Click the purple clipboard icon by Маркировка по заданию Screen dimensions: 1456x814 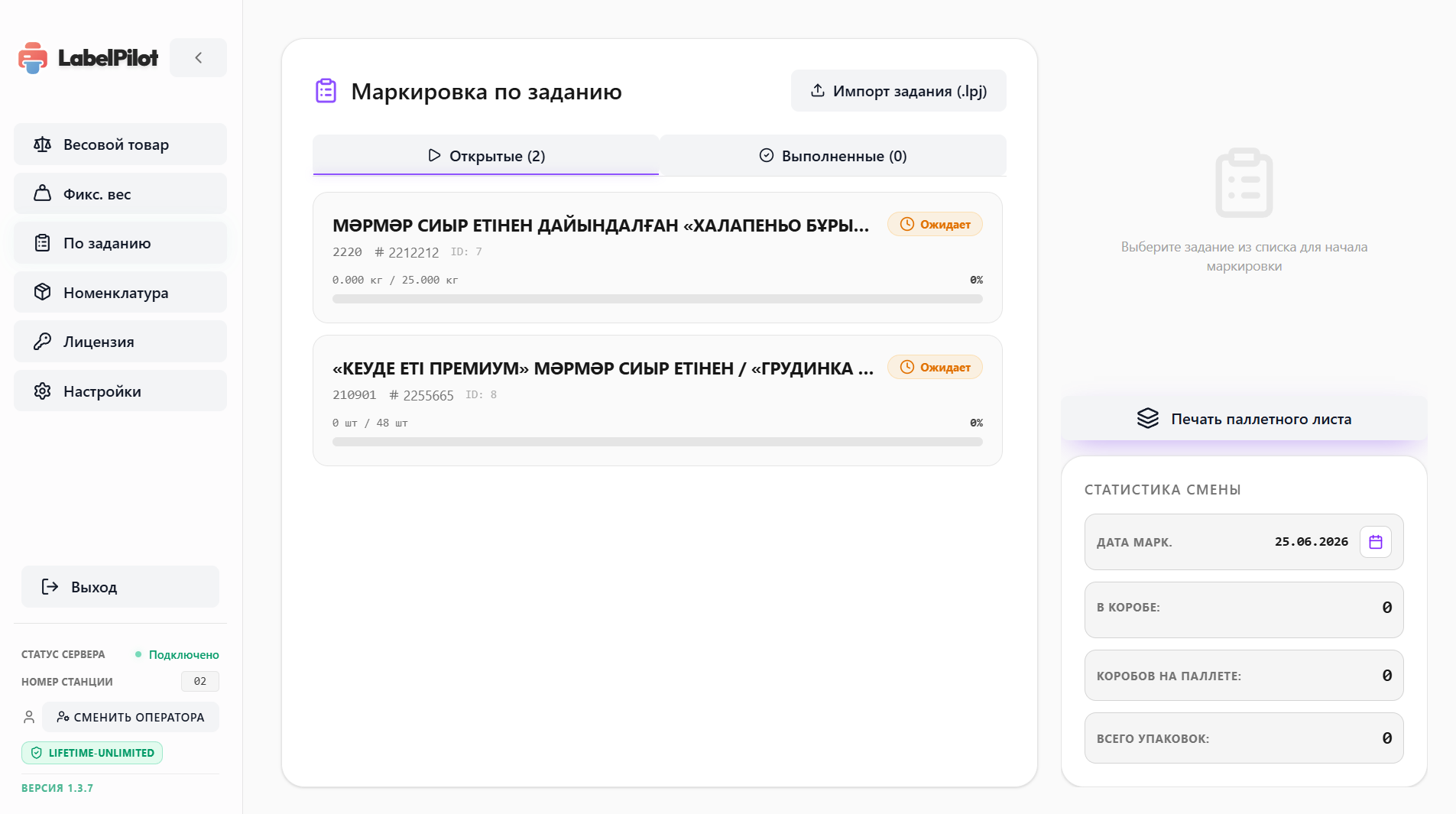click(x=326, y=91)
